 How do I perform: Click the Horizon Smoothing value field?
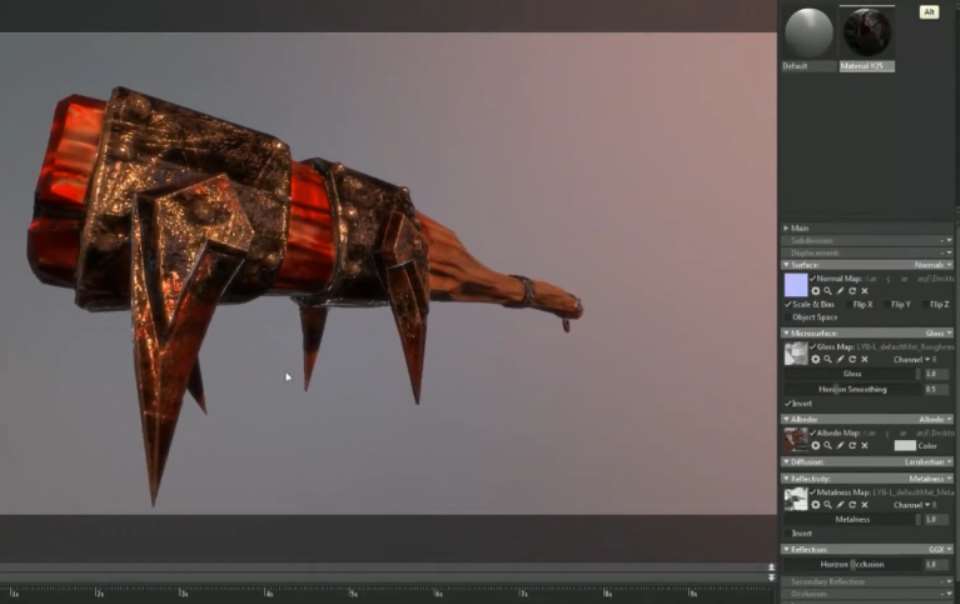(937, 389)
